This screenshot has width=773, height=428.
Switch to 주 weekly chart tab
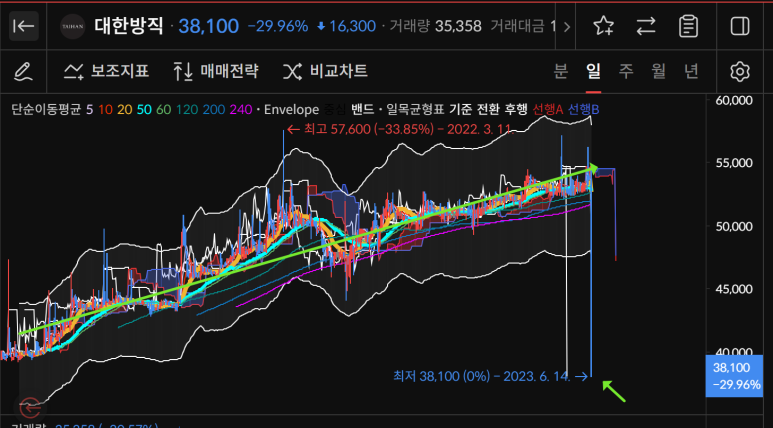tap(626, 71)
